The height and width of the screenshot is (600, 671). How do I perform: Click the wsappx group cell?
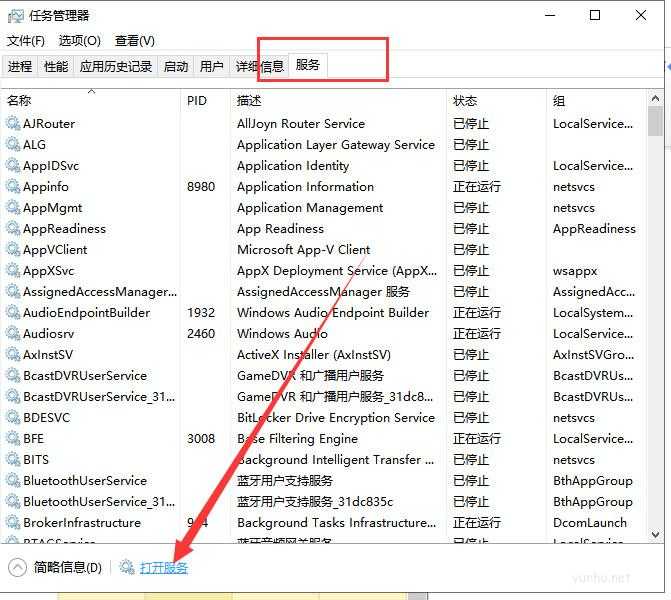(575, 271)
